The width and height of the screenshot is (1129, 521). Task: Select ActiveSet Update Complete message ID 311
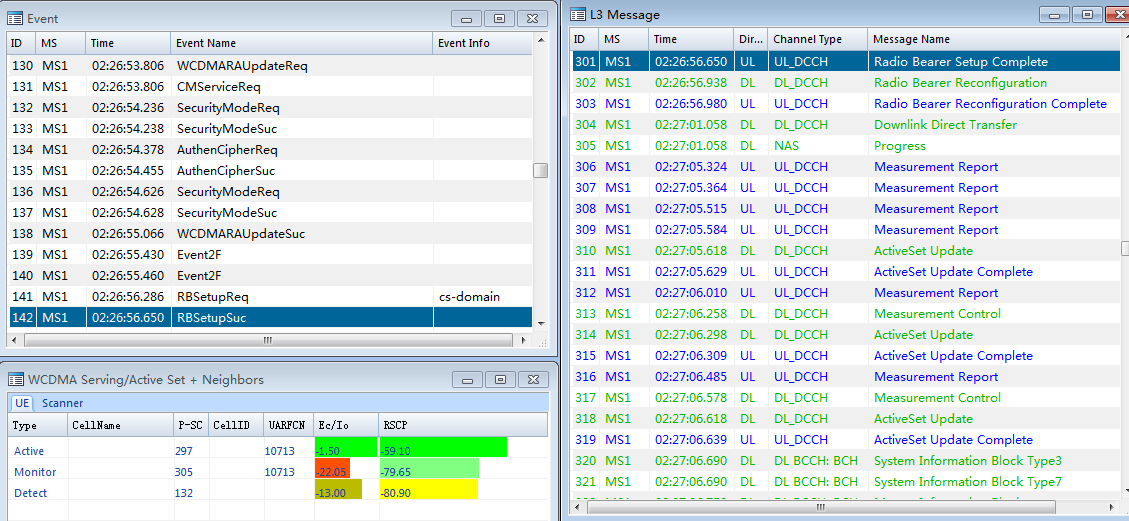[845, 271]
